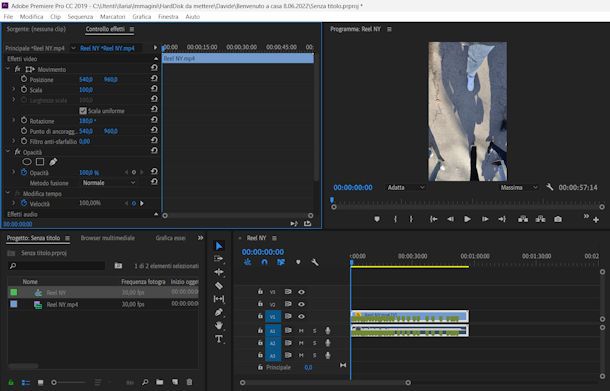Click Mark Out button
The image size is (610, 391).
(x=411, y=219)
